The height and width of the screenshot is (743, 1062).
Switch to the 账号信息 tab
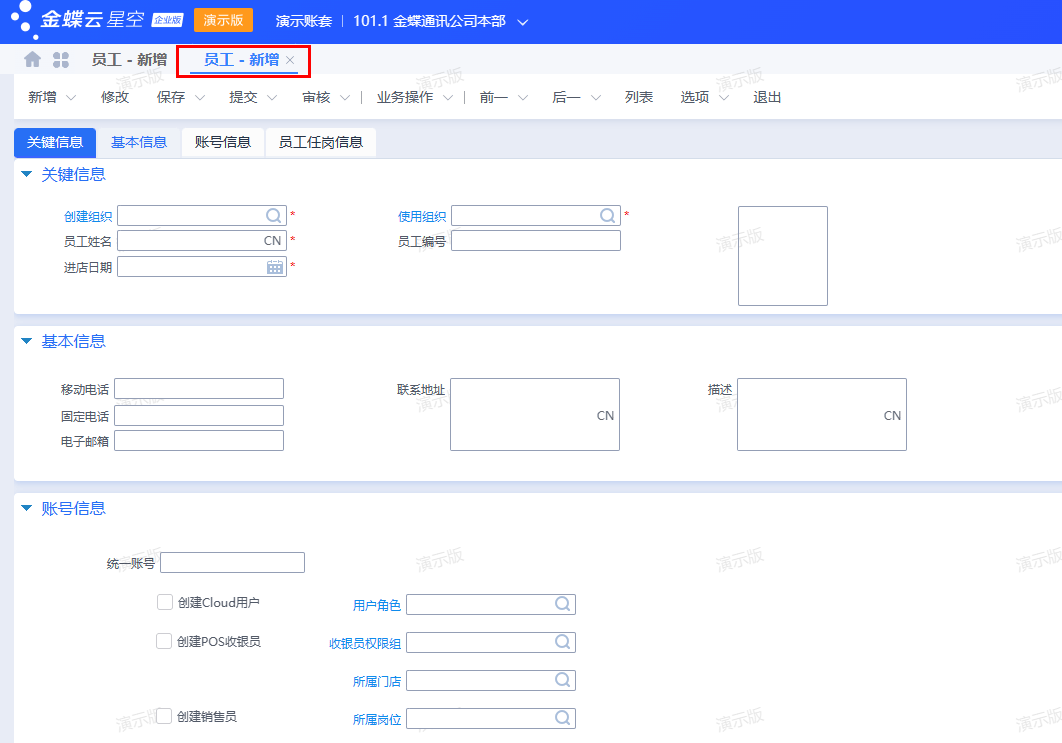[x=222, y=142]
